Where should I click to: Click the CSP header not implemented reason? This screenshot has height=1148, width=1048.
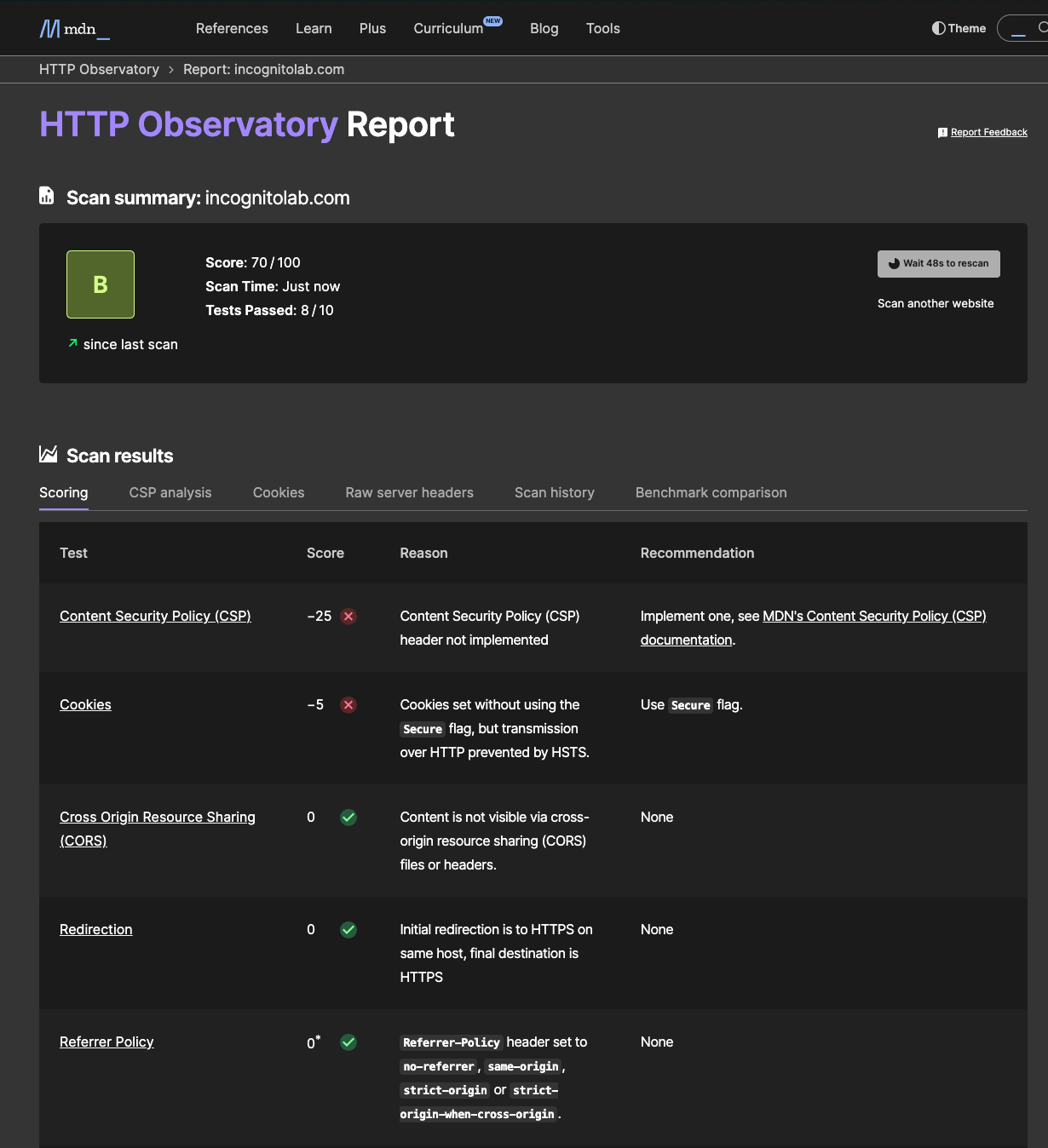click(490, 628)
